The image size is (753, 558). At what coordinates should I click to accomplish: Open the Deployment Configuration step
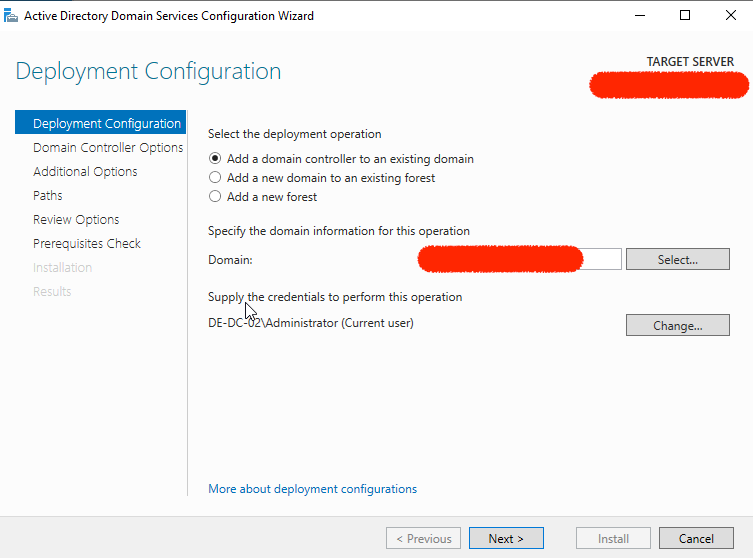coord(106,124)
